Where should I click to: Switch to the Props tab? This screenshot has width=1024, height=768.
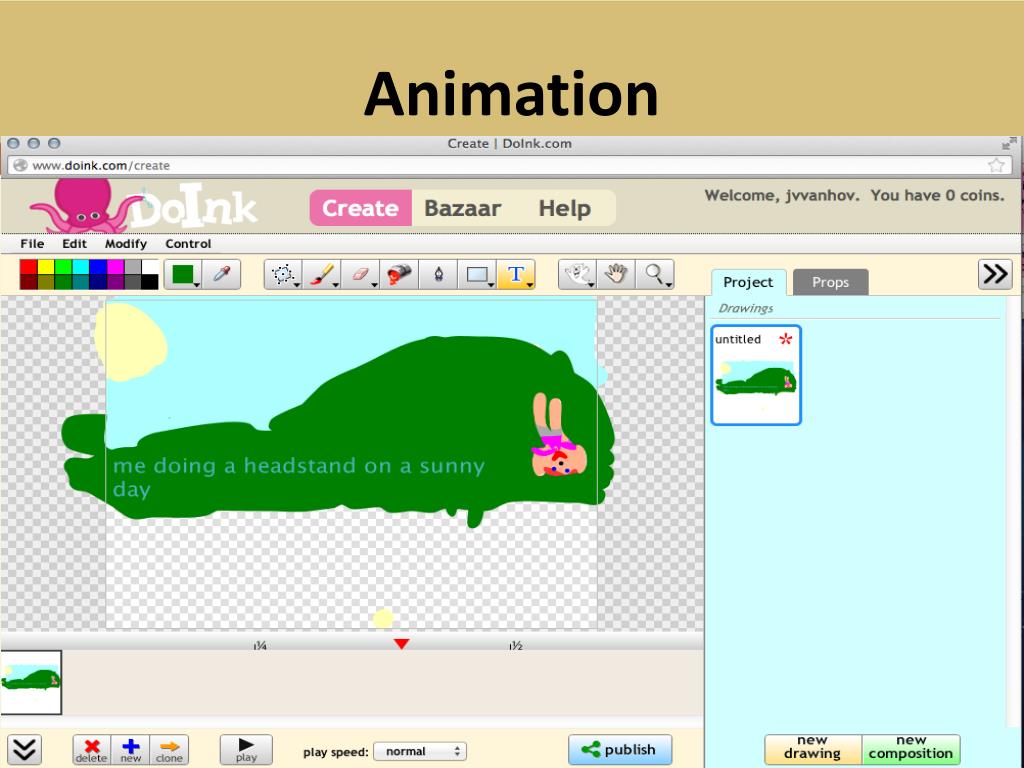[x=831, y=282]
